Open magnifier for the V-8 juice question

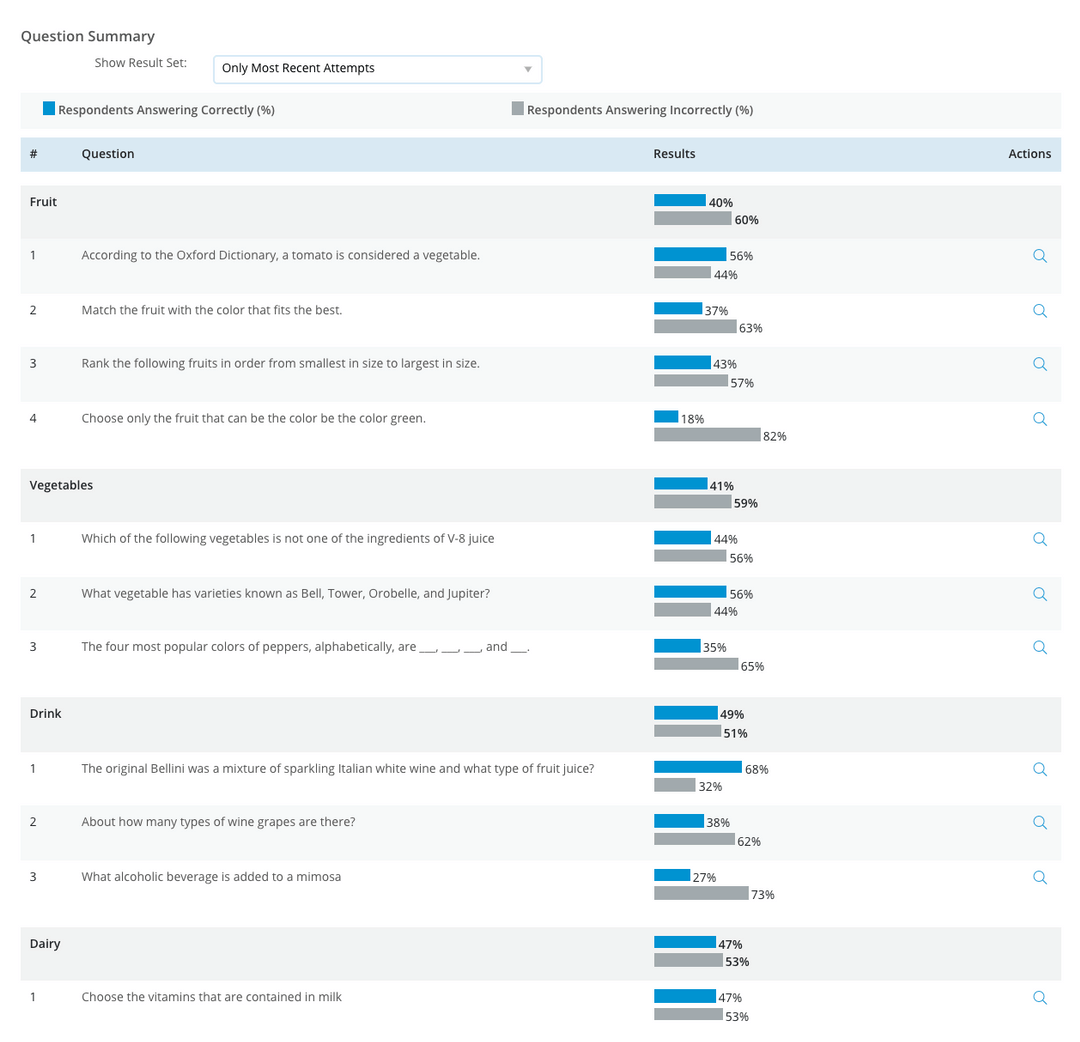(1040, 539)
